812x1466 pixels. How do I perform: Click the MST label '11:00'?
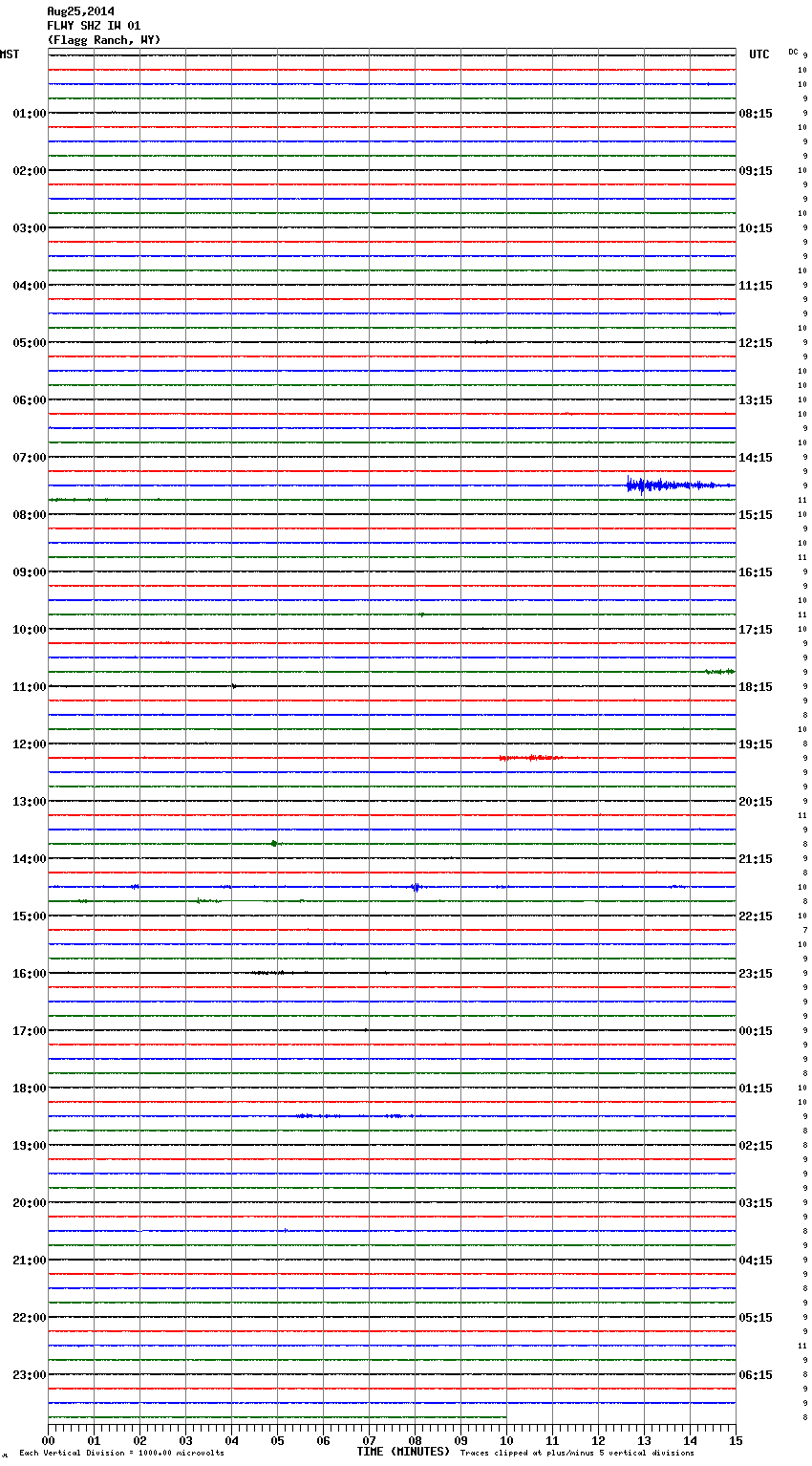tap(30, 687)
